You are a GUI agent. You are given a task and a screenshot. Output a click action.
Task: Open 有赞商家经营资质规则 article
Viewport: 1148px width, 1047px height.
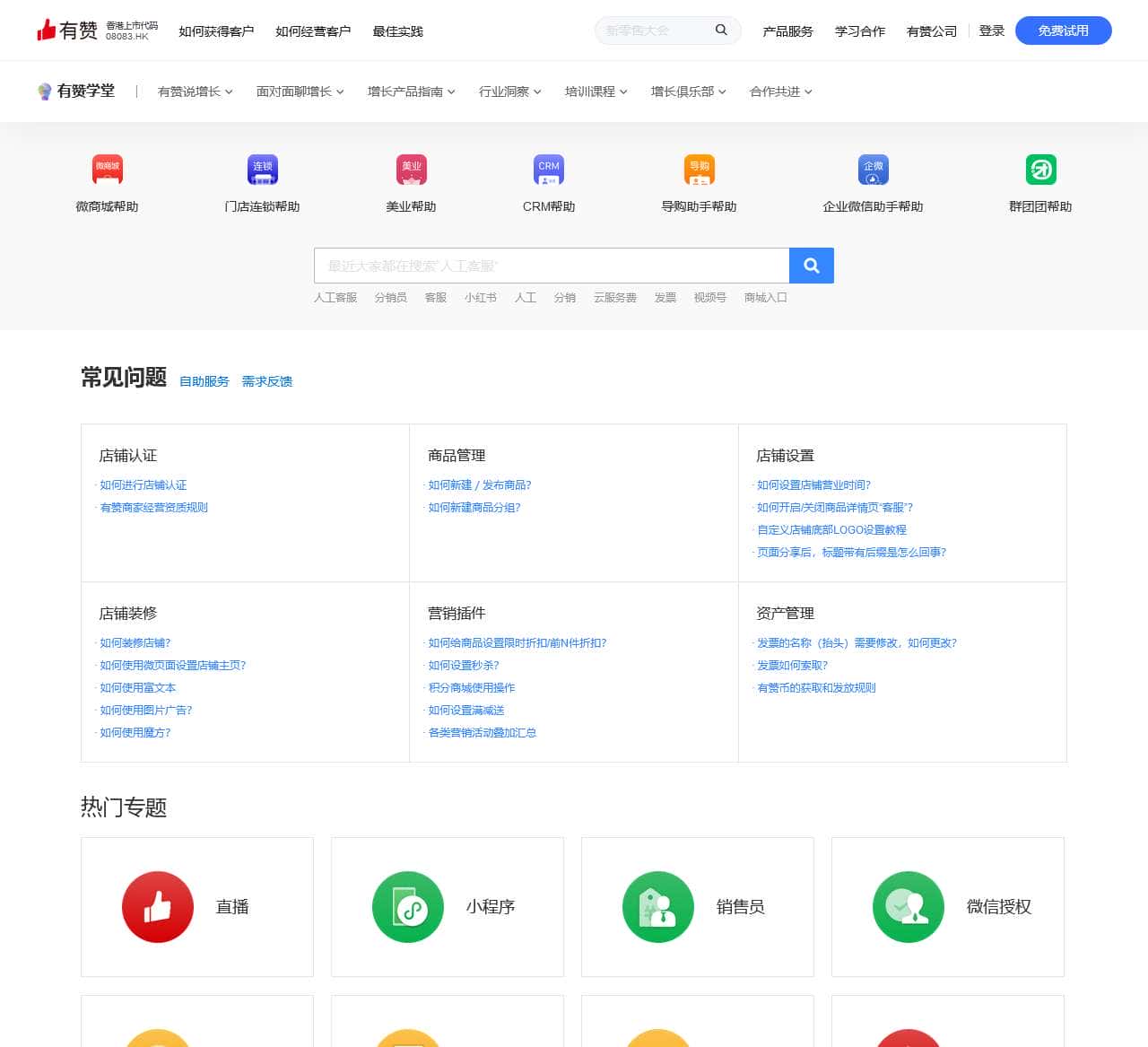coord(154,508)
